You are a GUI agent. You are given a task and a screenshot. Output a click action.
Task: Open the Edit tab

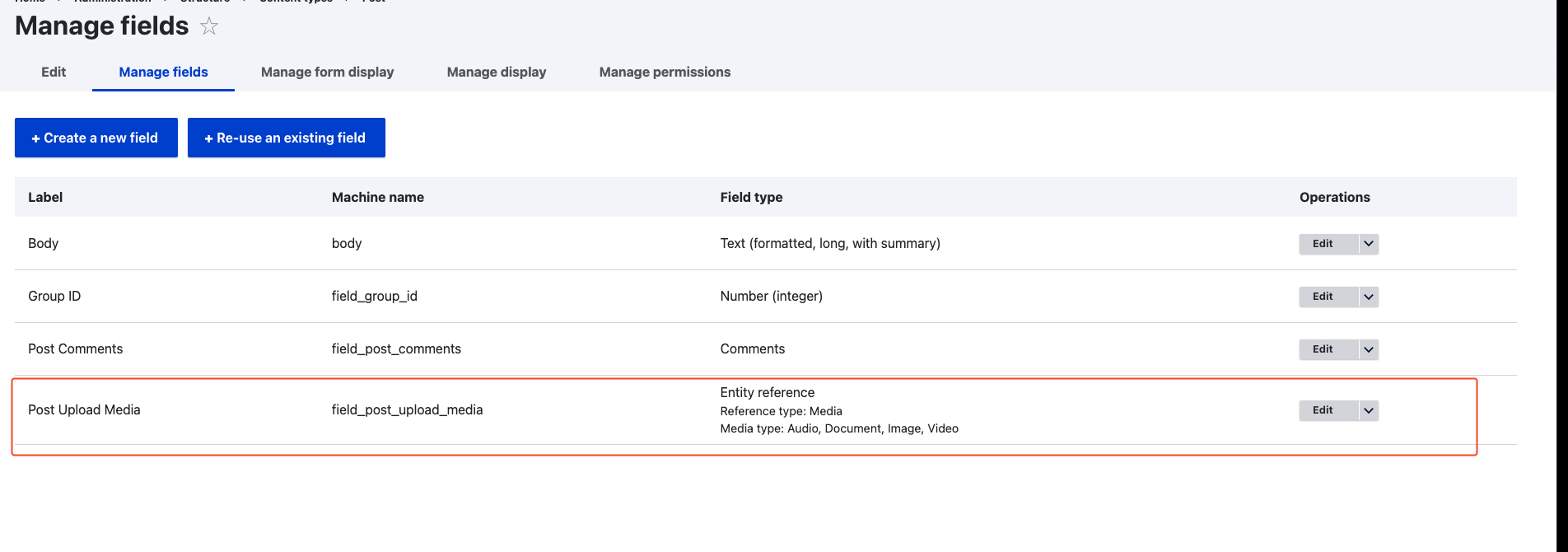tap(54, 72)
